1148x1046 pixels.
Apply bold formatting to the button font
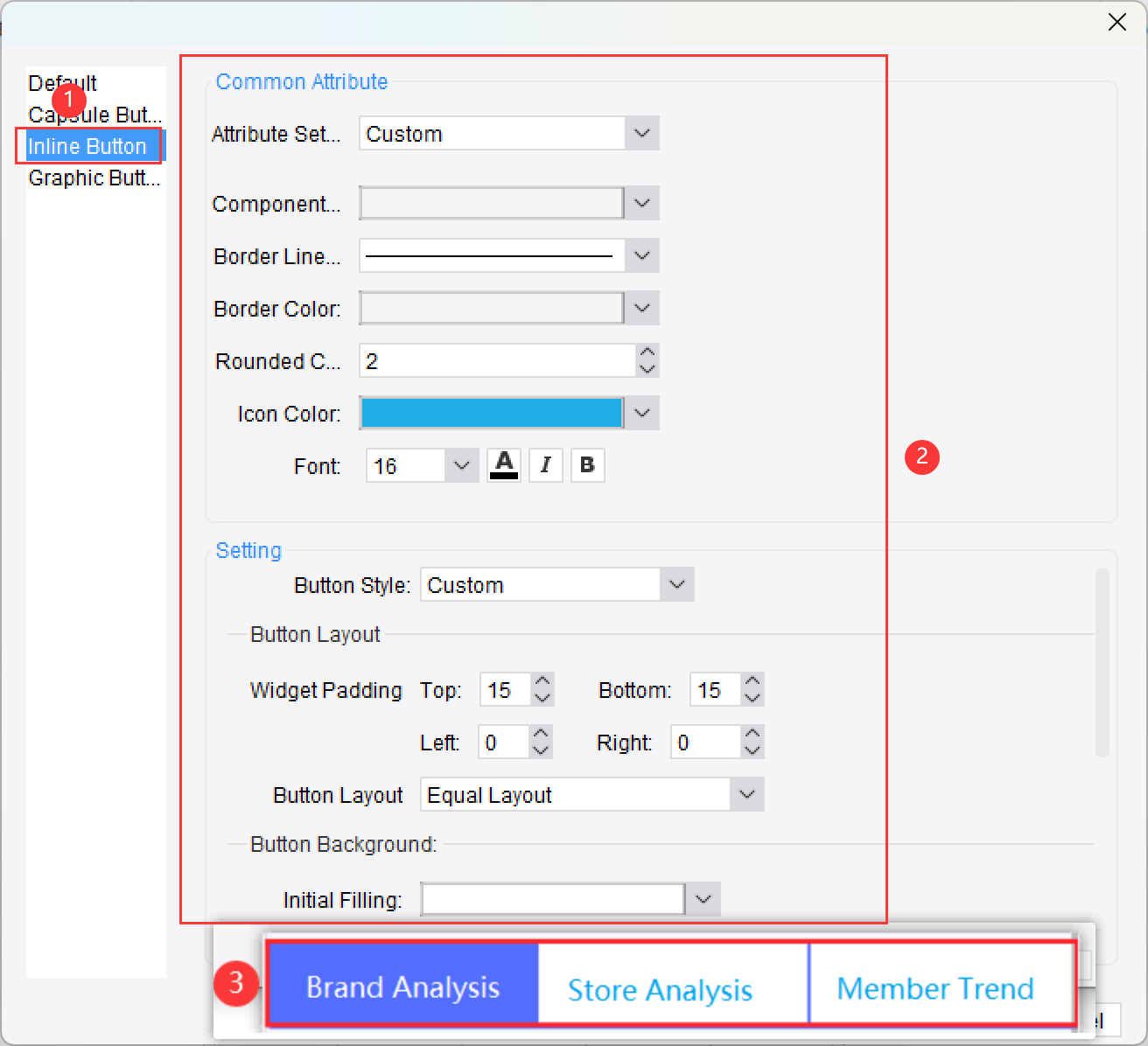tap(587, 464)
